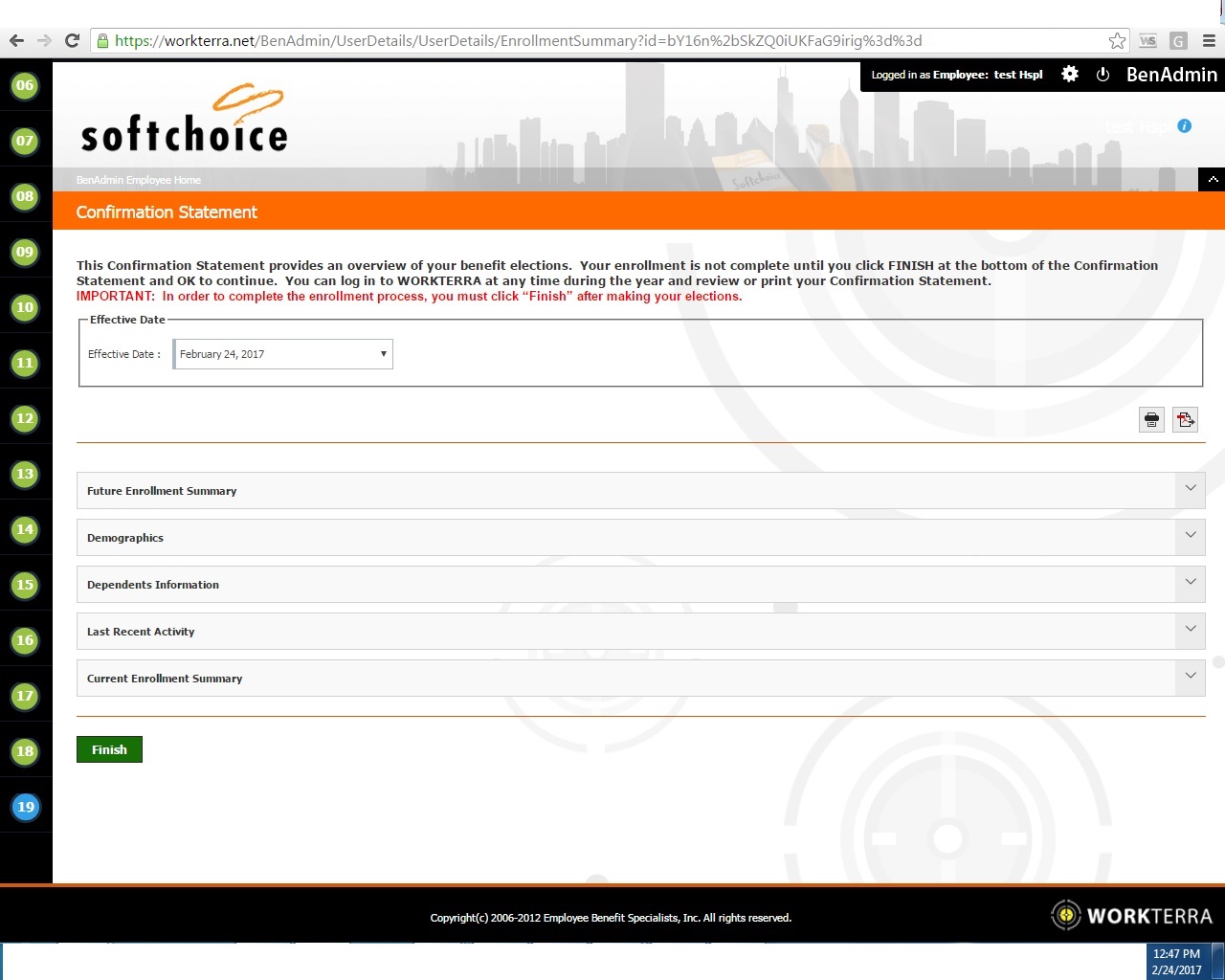Expand the Last Recent Activity section
The width and height of the screenshot is (1225, 980).
click(1190, 630)
